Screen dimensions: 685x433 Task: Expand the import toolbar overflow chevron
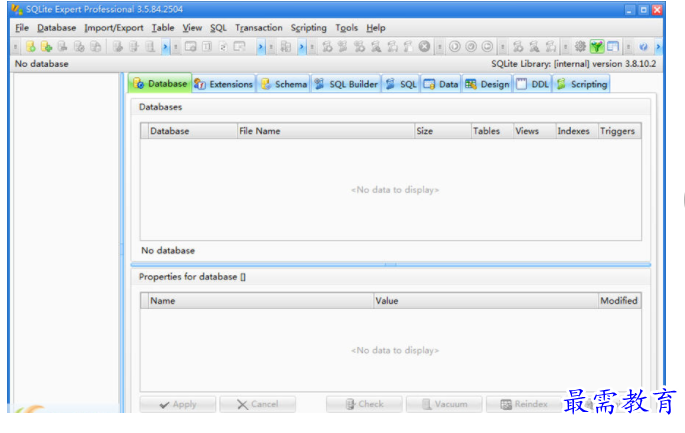[x=302, y=46]
